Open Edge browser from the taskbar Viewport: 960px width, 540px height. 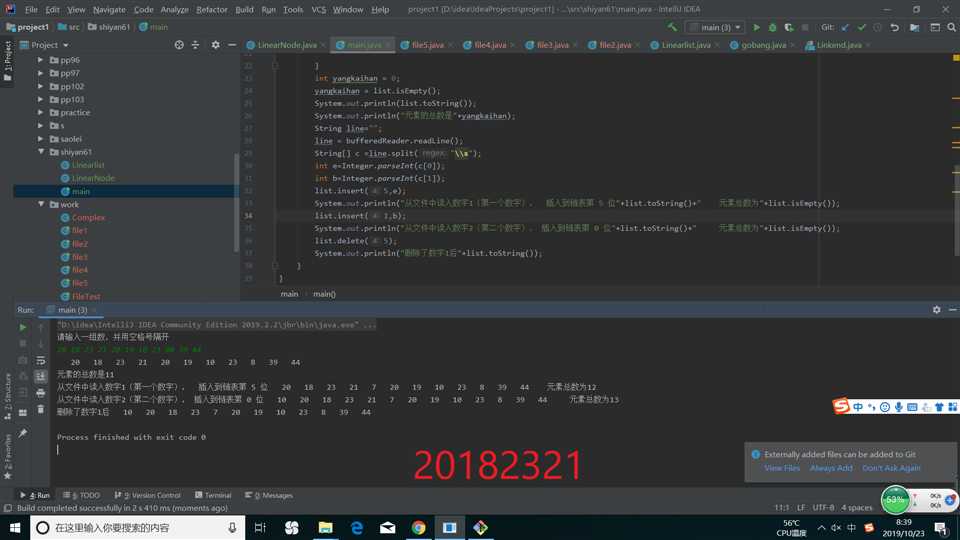tap(356, 527)
